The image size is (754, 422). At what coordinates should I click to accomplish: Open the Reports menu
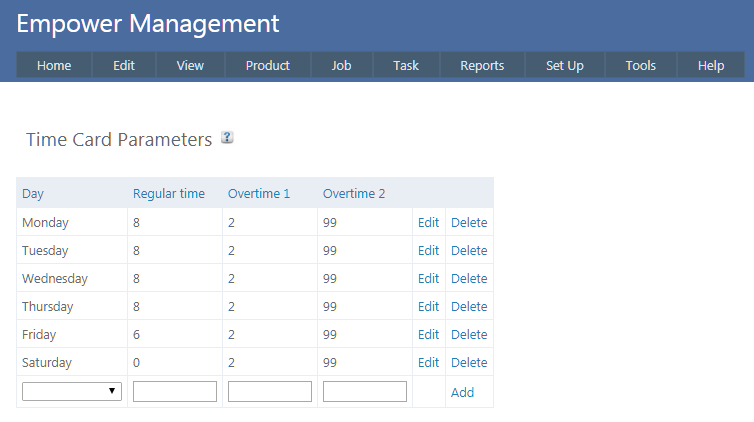(x=482, y=66)
